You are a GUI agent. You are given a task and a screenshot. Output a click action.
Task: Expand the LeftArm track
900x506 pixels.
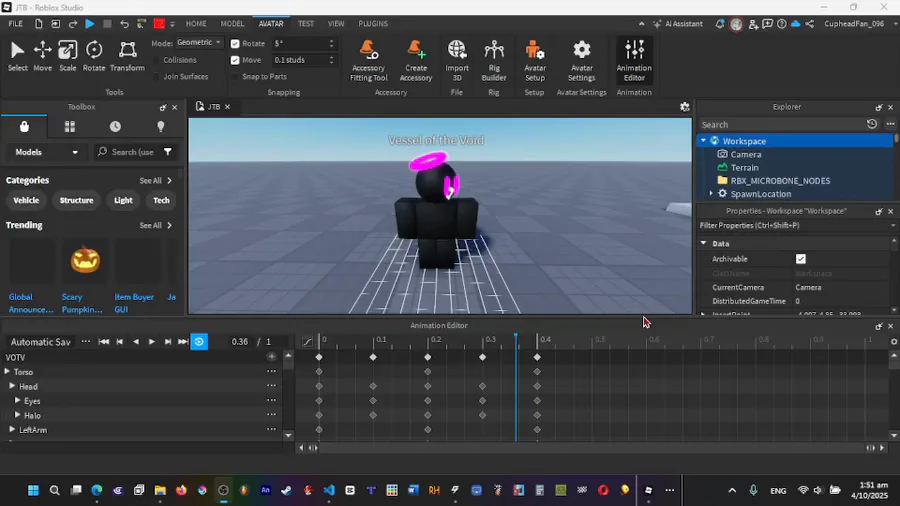[x=12, y=429]
